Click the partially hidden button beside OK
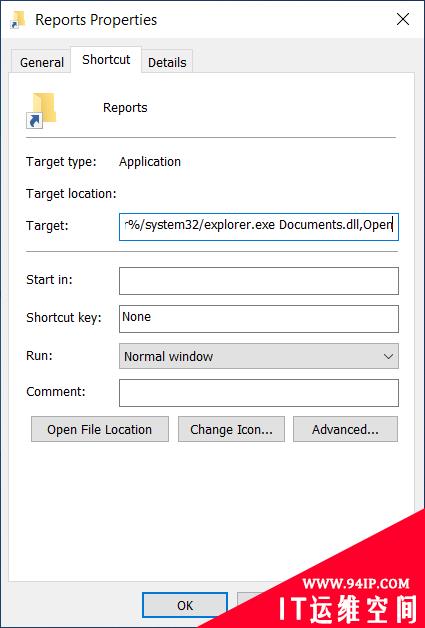Image resolution: width=425 pixels, height=628 pixels. point(250,599)
